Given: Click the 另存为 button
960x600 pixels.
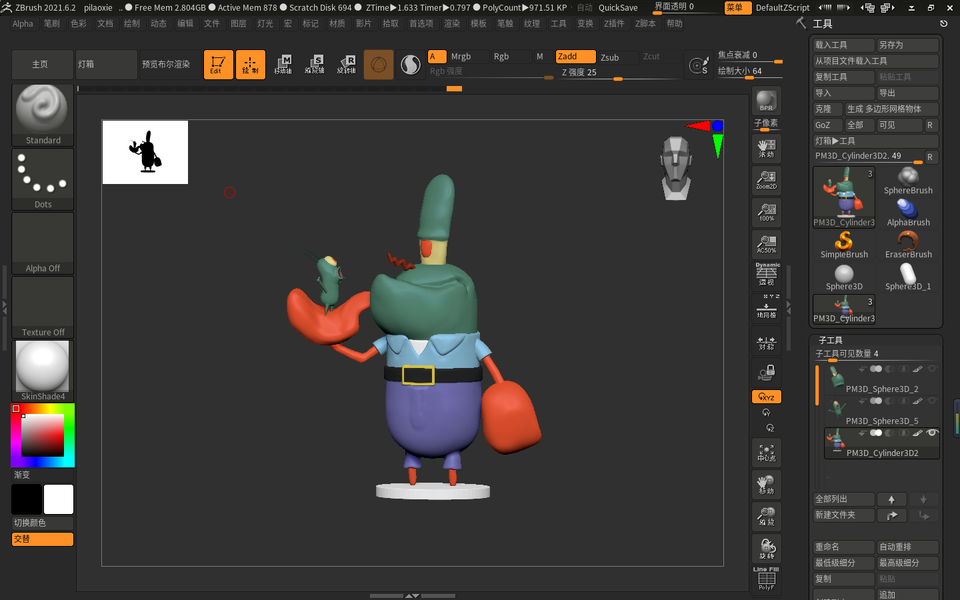Looking at the screenshot, I should (907, 45).
